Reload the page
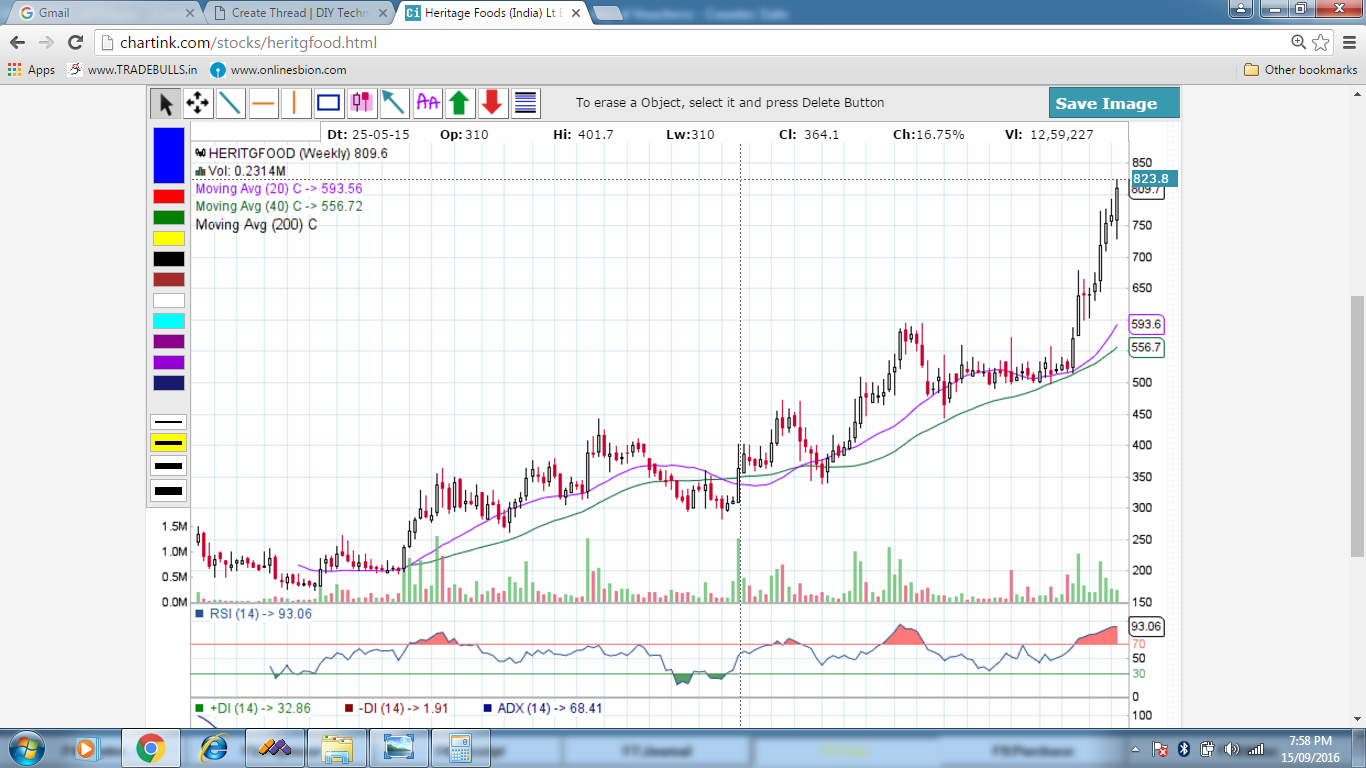 74,43
